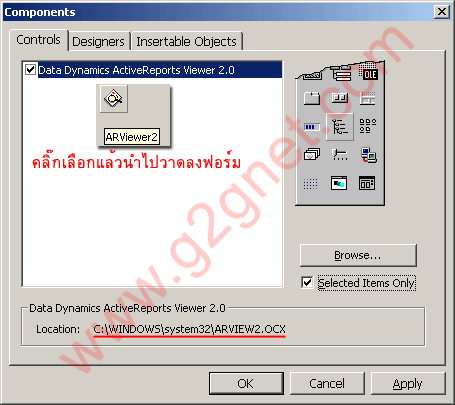Open the Insertable Objects tab
The height and width of the screenshot is (405, 455).
click(186, 42)
